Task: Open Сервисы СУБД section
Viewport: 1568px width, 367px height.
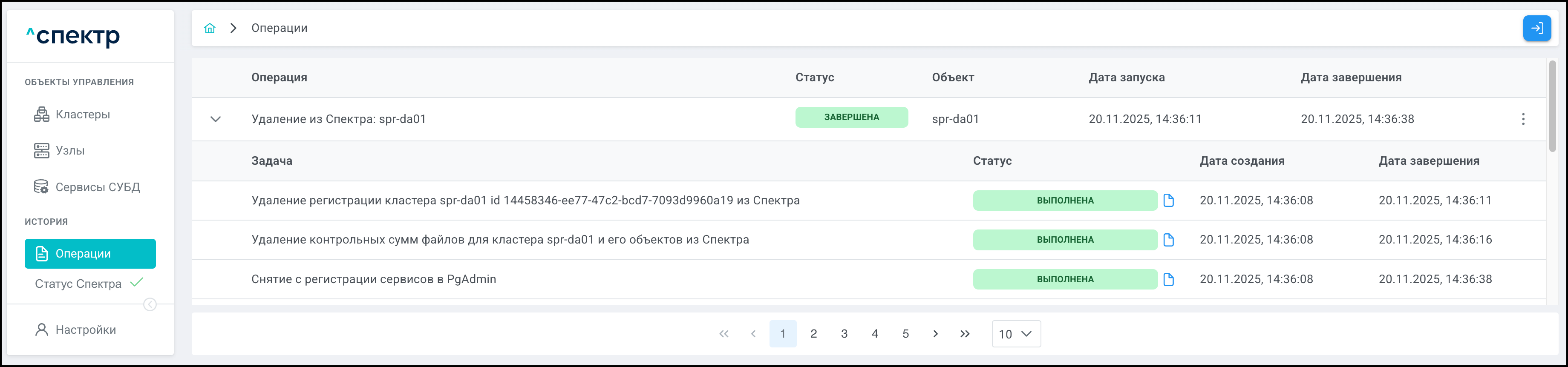Action: (x=98, y=187)
